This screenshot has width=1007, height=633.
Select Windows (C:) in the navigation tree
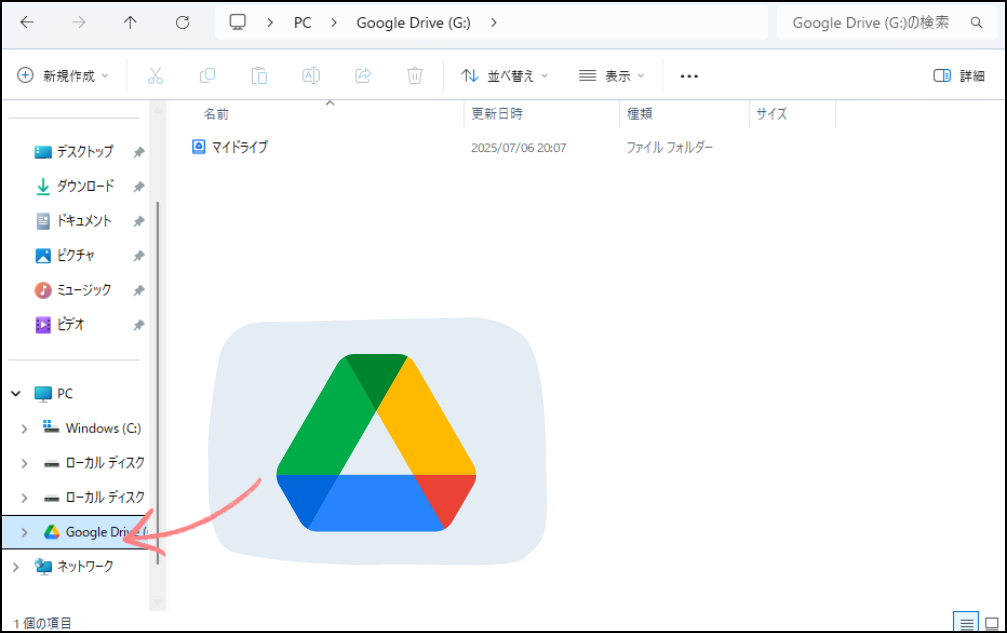103,428
